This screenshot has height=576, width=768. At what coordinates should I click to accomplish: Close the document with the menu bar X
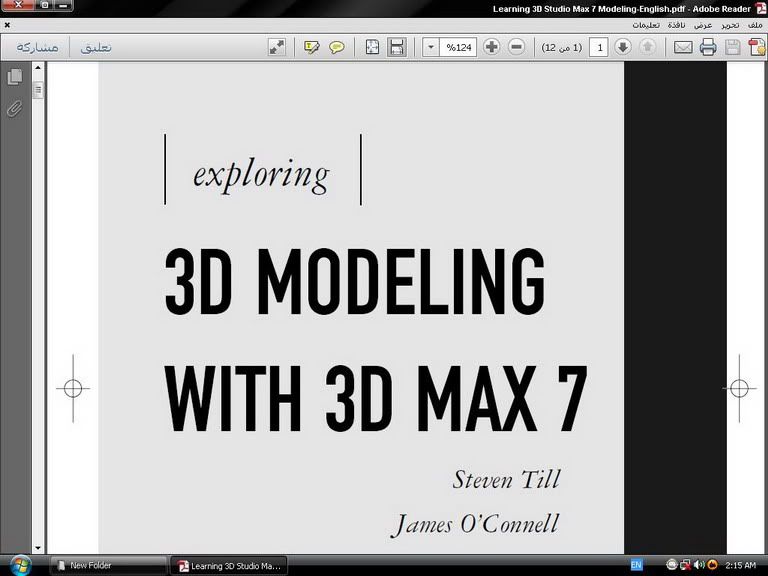[7, 25]
